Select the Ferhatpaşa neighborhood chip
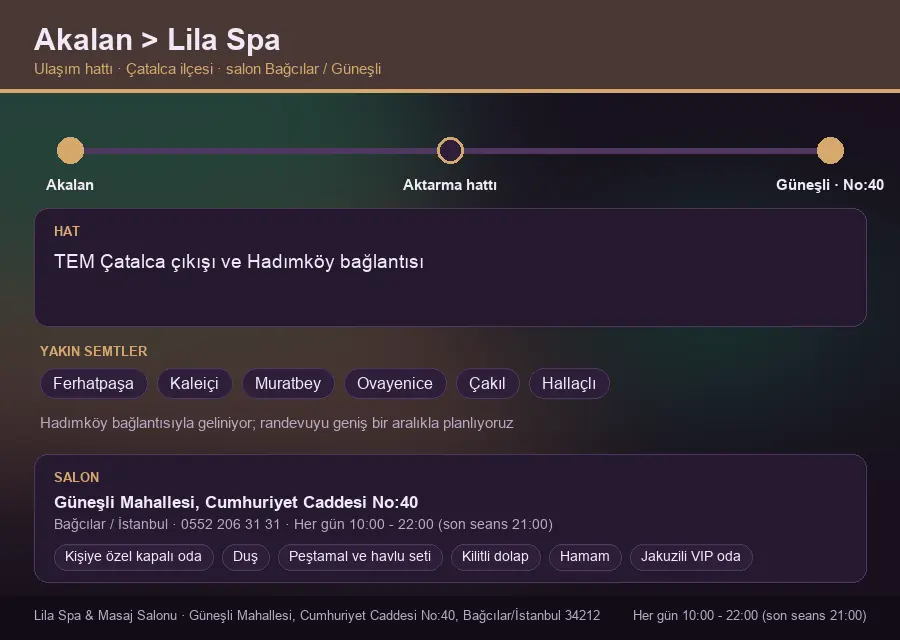Image resolution: width=900 pixels, height=640 pixels. click(x=94, y=383)
